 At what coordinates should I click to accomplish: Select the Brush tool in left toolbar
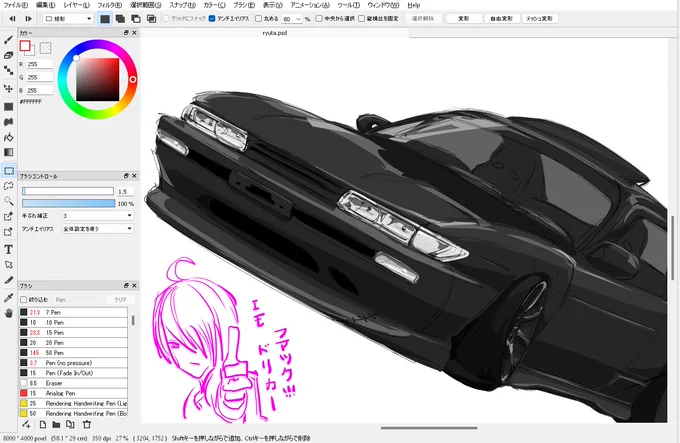8,40
